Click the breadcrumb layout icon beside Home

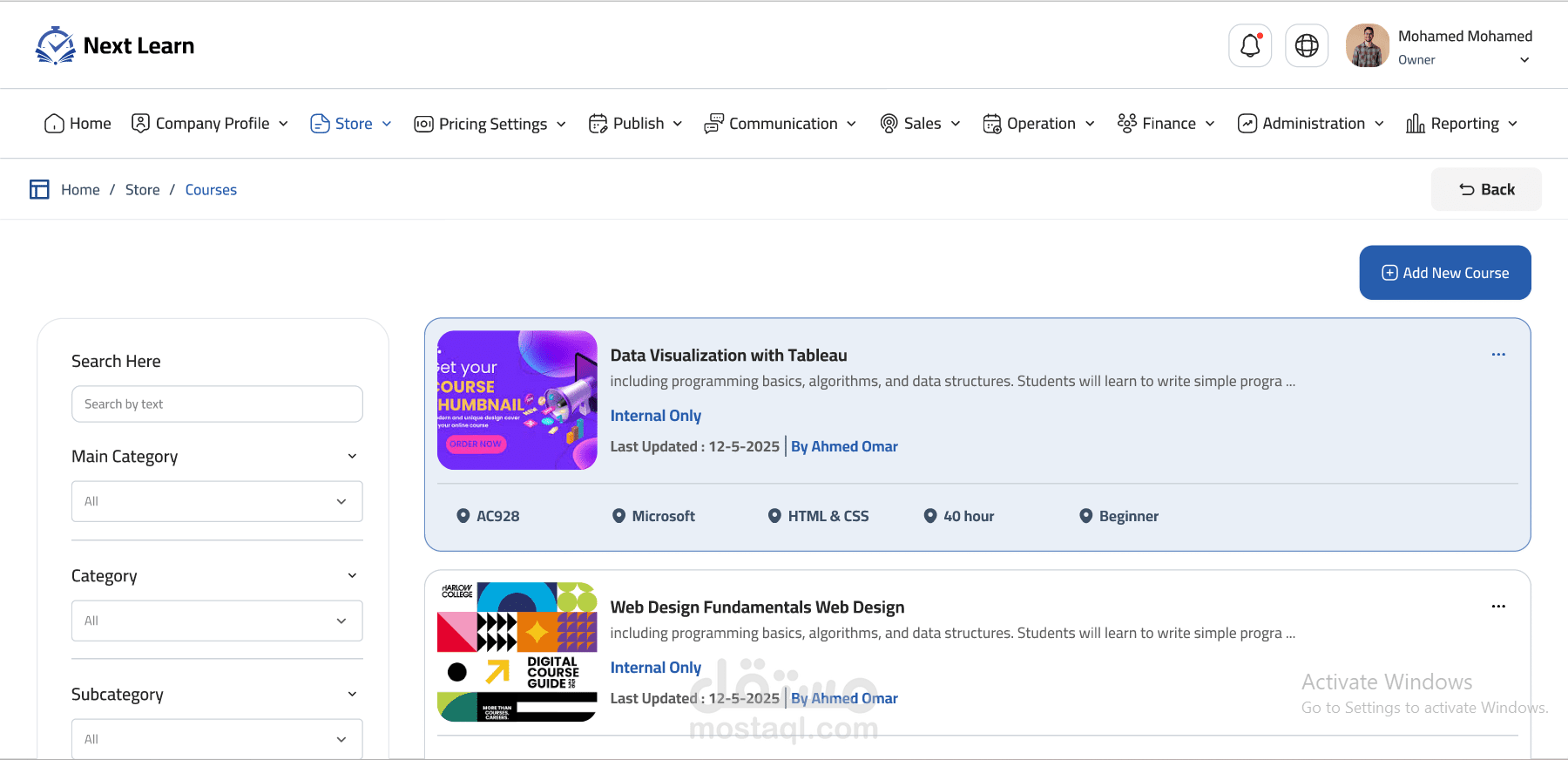click(39, 189)
